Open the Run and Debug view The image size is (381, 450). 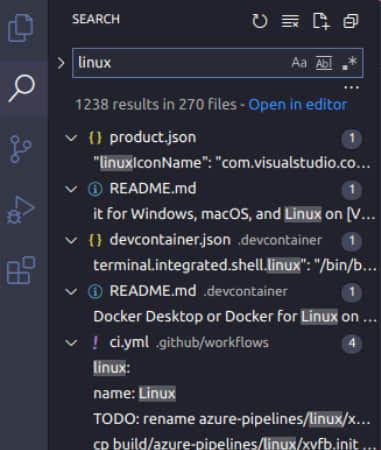pyautogui.click(x=21, y=210)
